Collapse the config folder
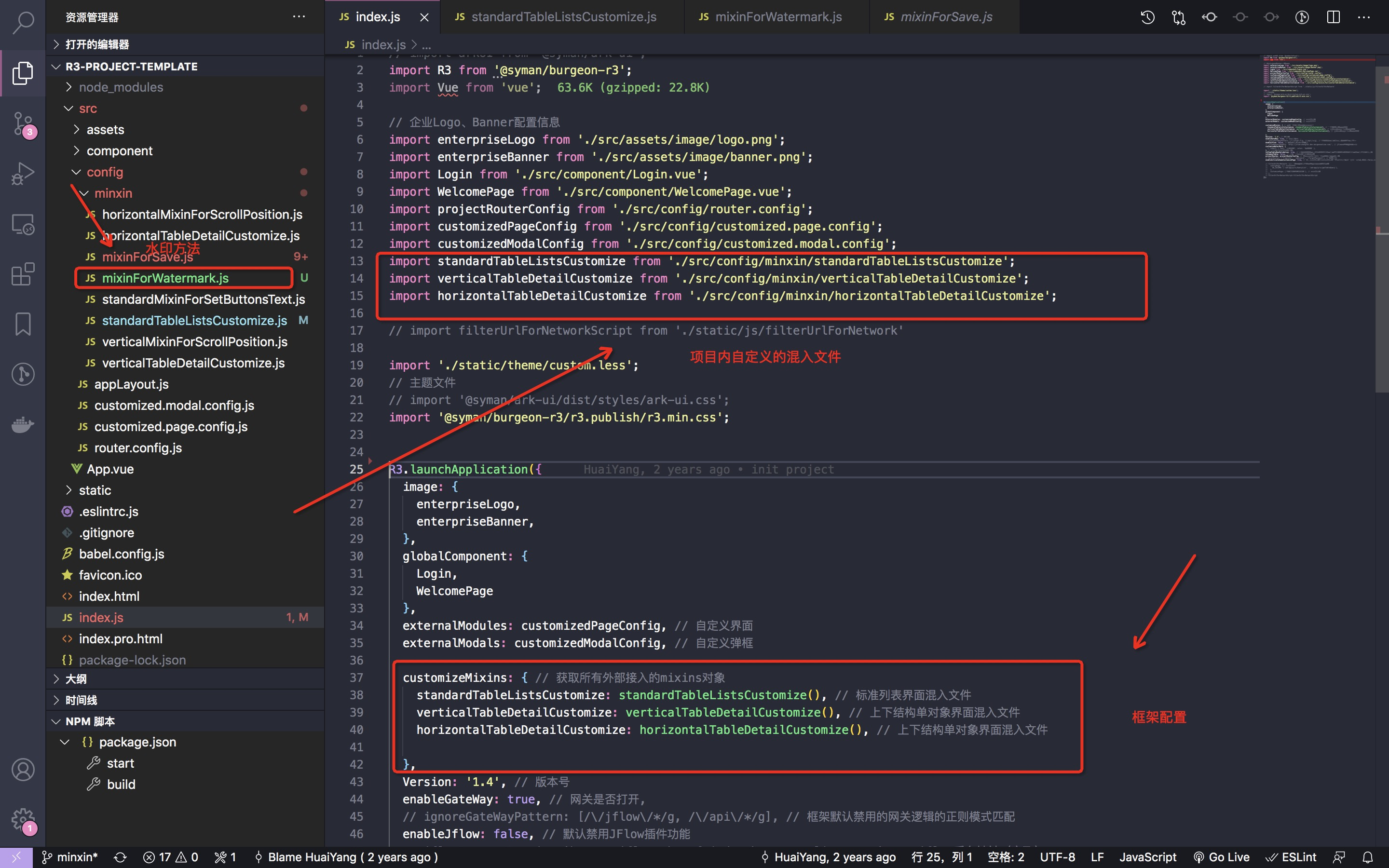This screenshot has height=868, width=1389. click(x=185, y=172)
